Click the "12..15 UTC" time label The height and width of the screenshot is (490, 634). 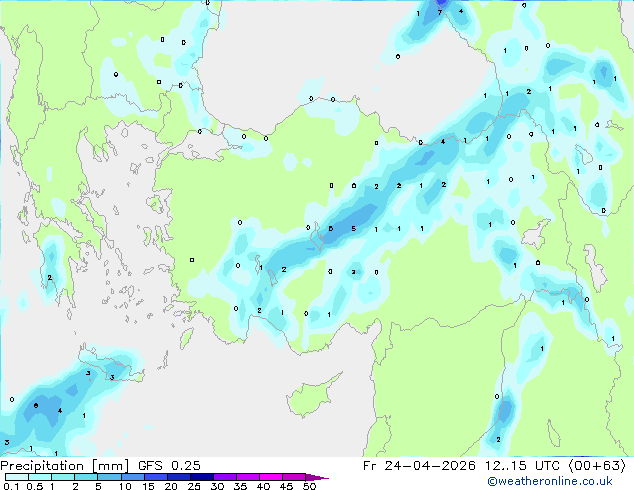click(522, 466)
